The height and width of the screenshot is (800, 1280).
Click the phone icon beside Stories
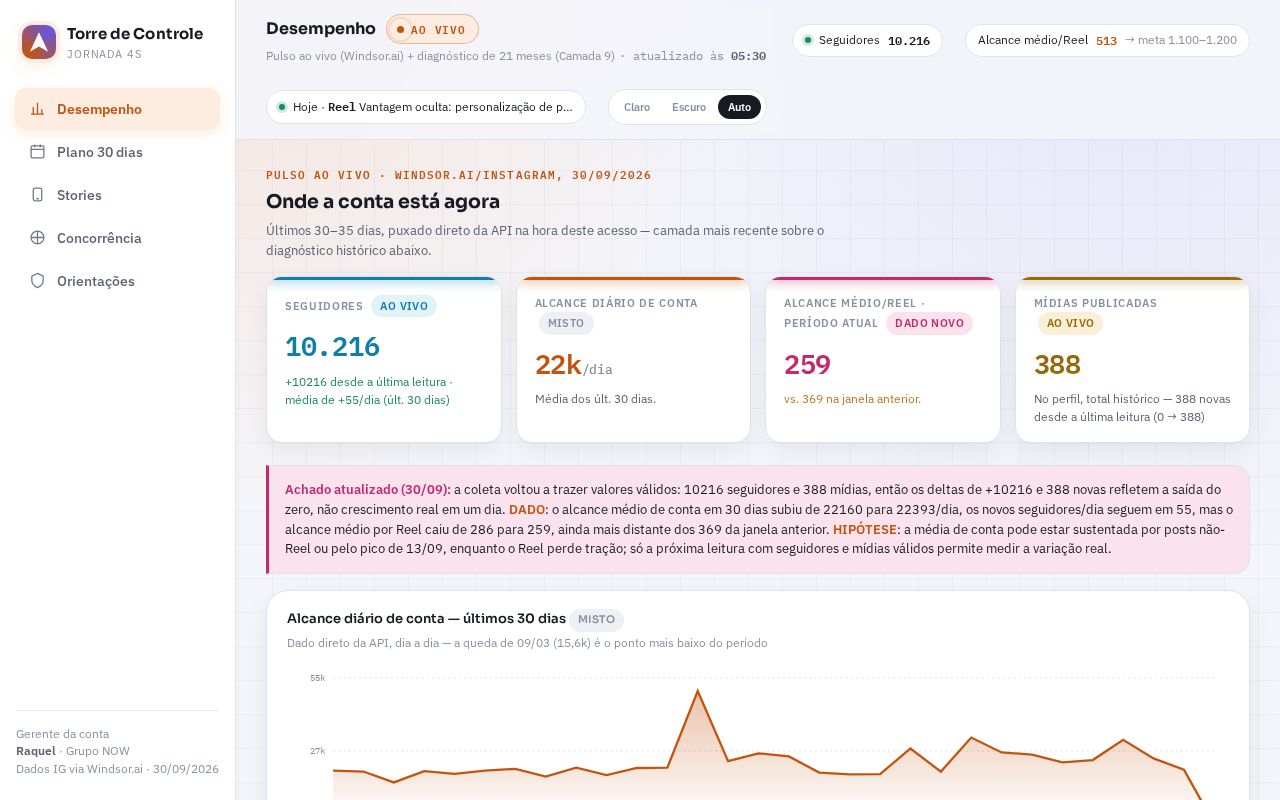[38, 195]
